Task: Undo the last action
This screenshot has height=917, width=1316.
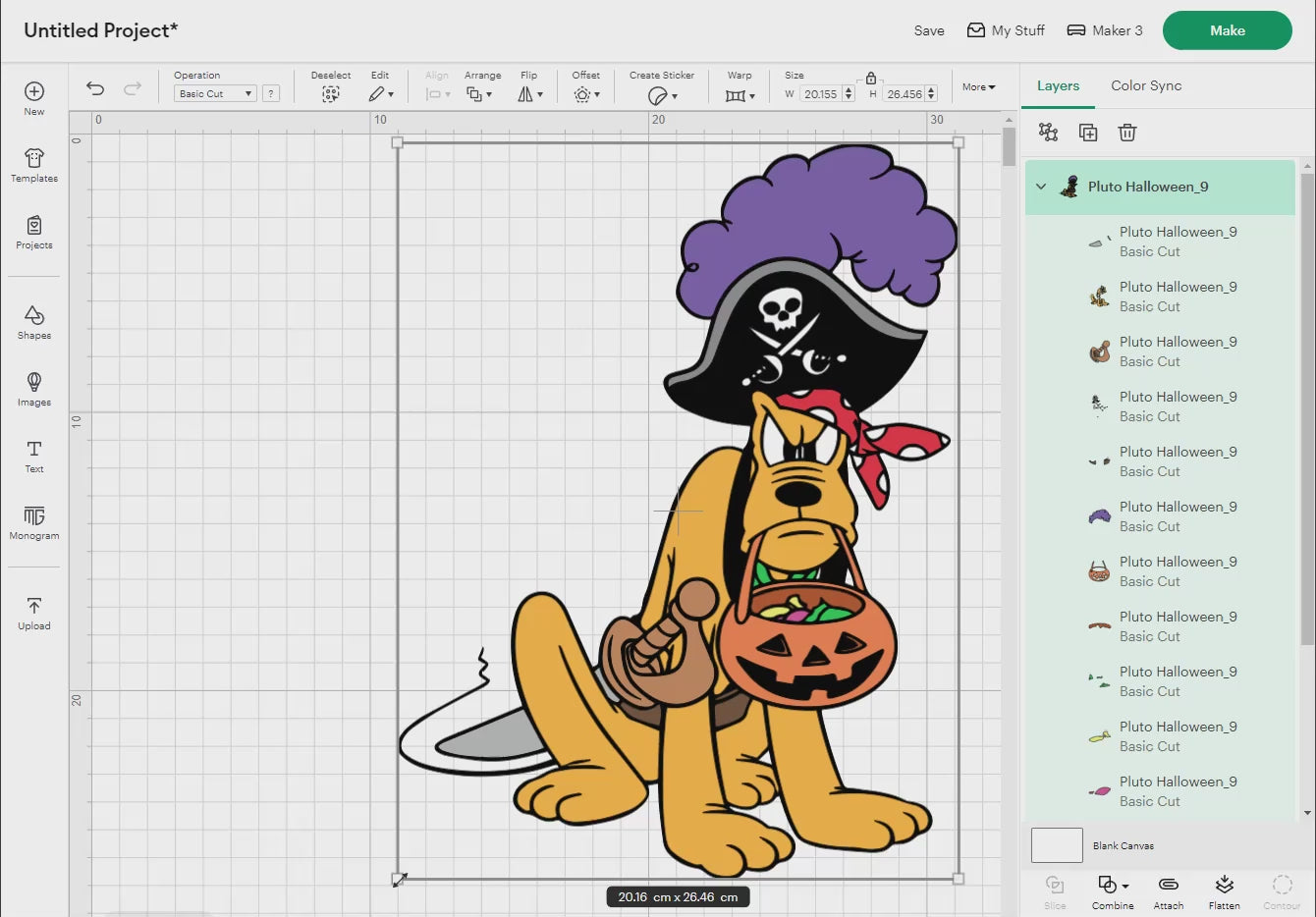Action: tap(95, 88)
